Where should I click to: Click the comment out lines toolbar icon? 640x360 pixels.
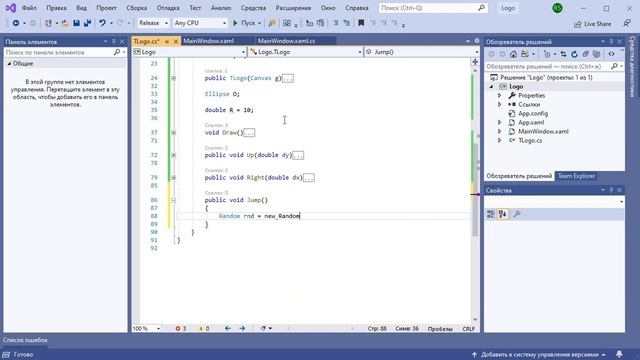click(x=336, y=23)
